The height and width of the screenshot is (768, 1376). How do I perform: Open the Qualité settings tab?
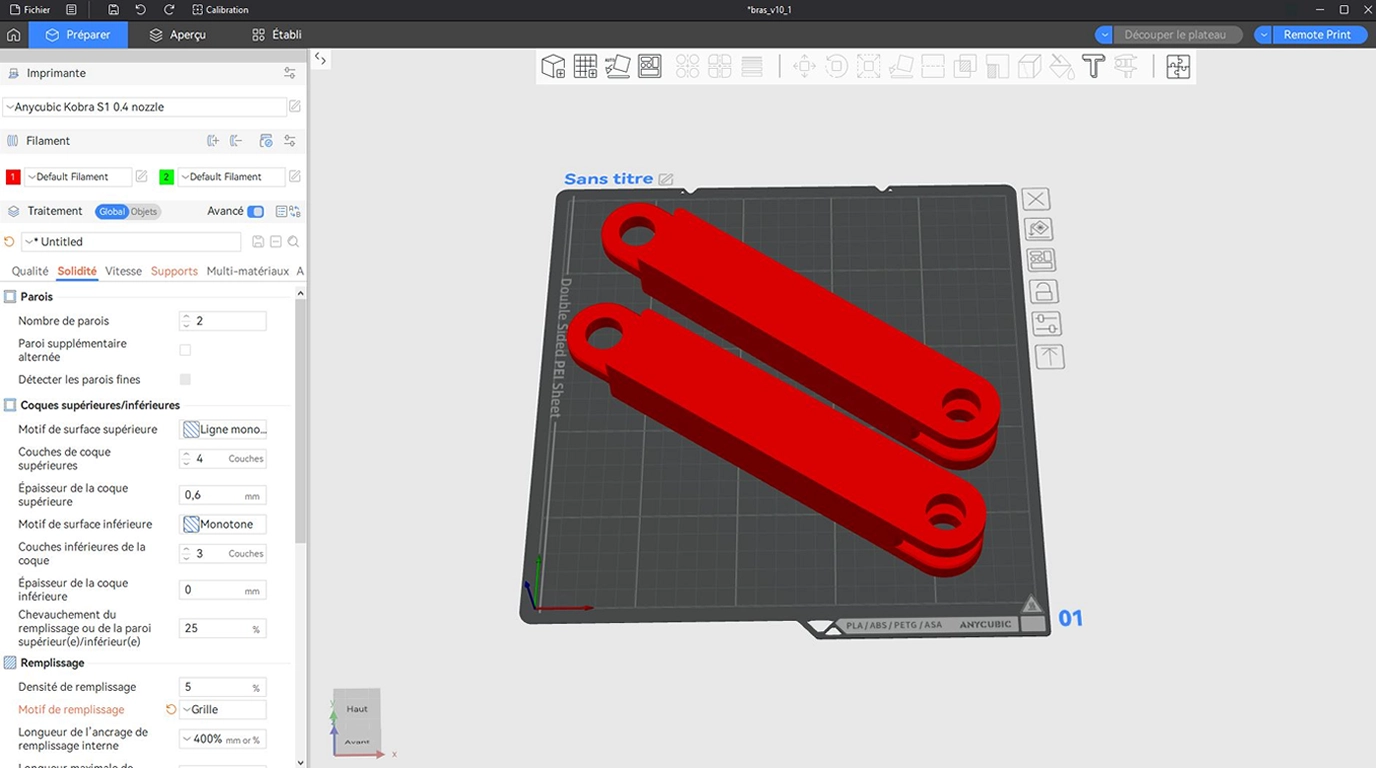[30, 271]
